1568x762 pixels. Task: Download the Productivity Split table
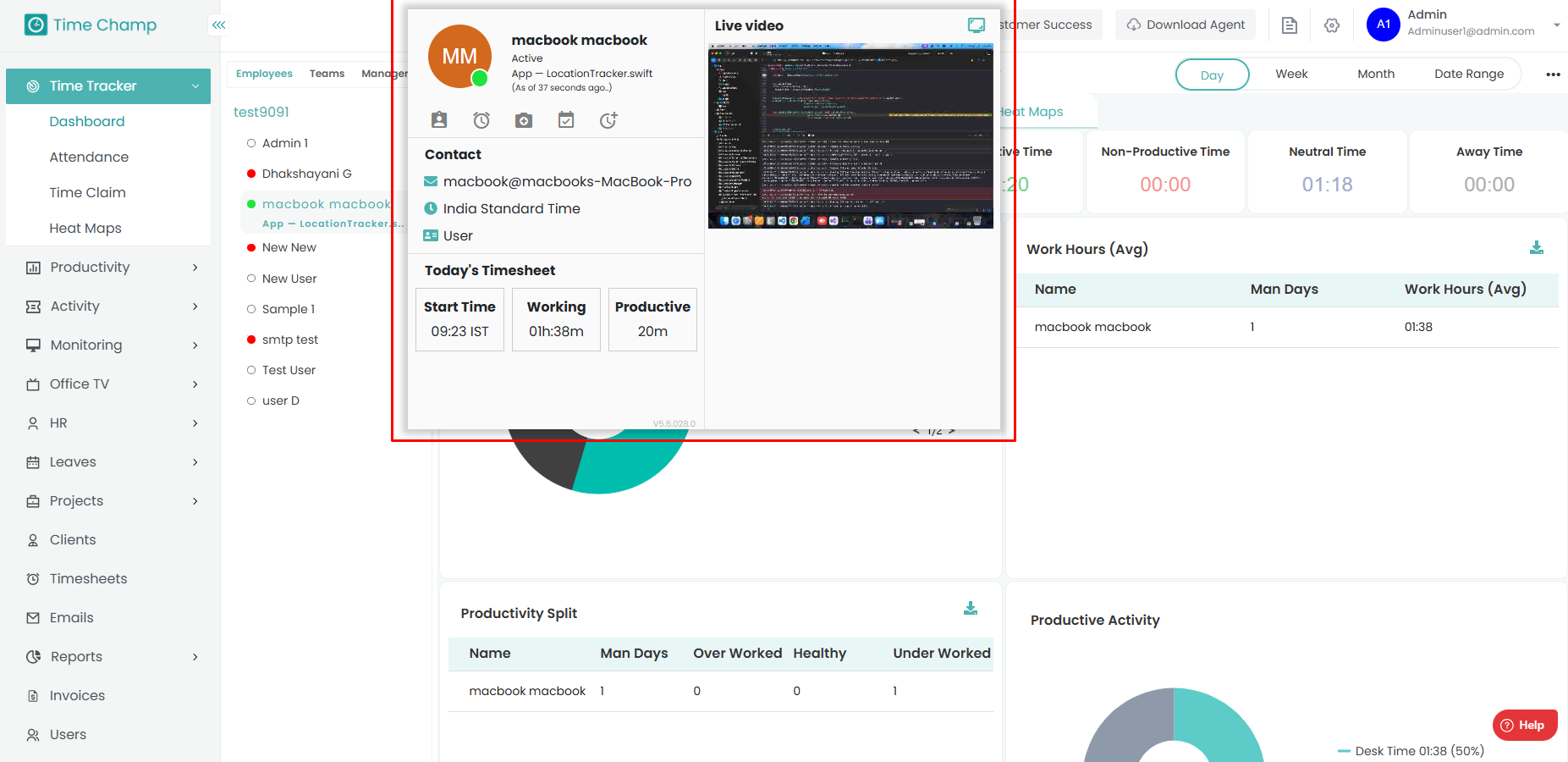971,608
